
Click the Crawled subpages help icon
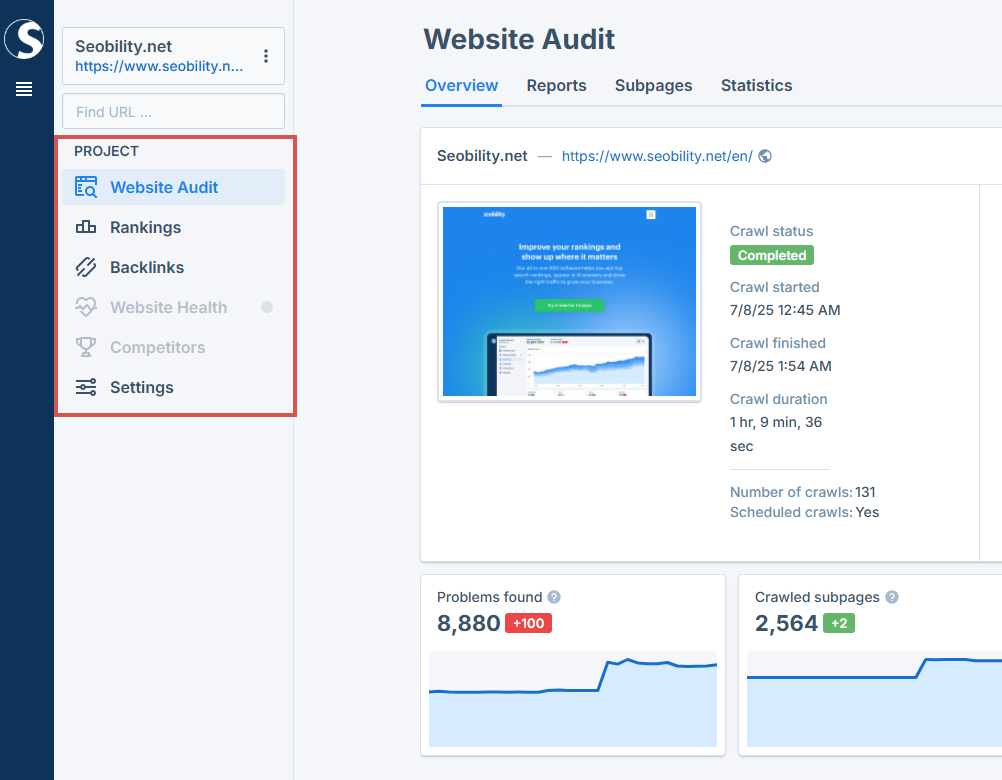pos(892,597)
